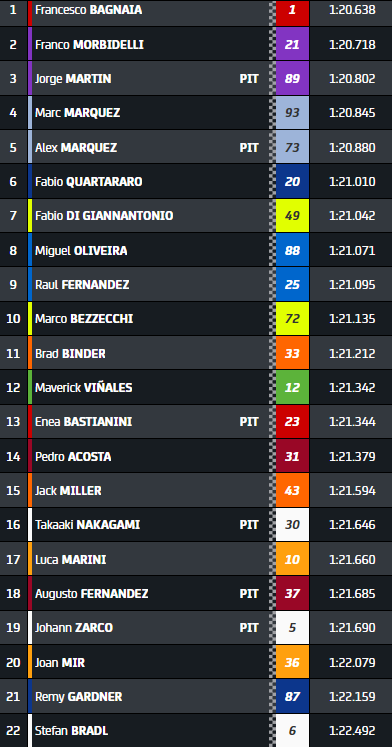392x747 pixels.
Task: Click lap time 1:22.492 of Bradl
Action: coord(352,730)
